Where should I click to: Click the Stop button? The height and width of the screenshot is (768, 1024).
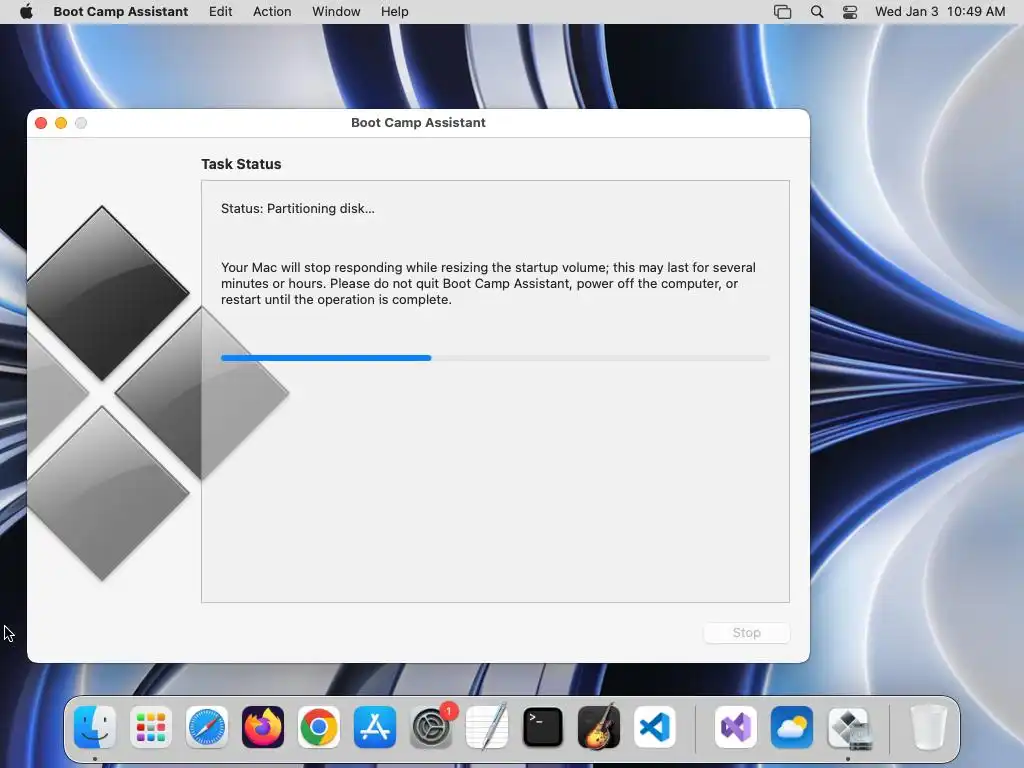[746, 633]
